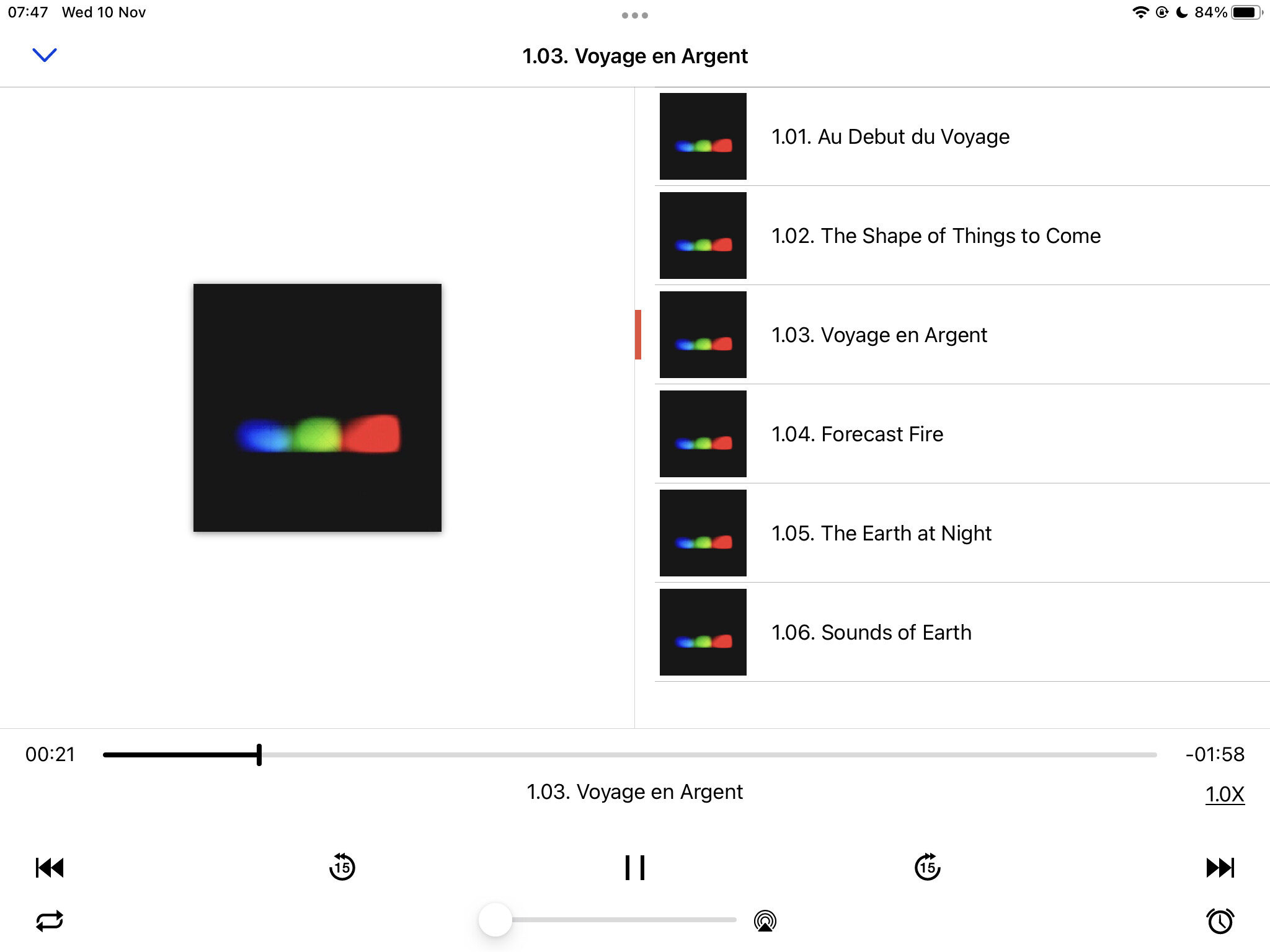Open the sleep timer

pos(1220,921)
